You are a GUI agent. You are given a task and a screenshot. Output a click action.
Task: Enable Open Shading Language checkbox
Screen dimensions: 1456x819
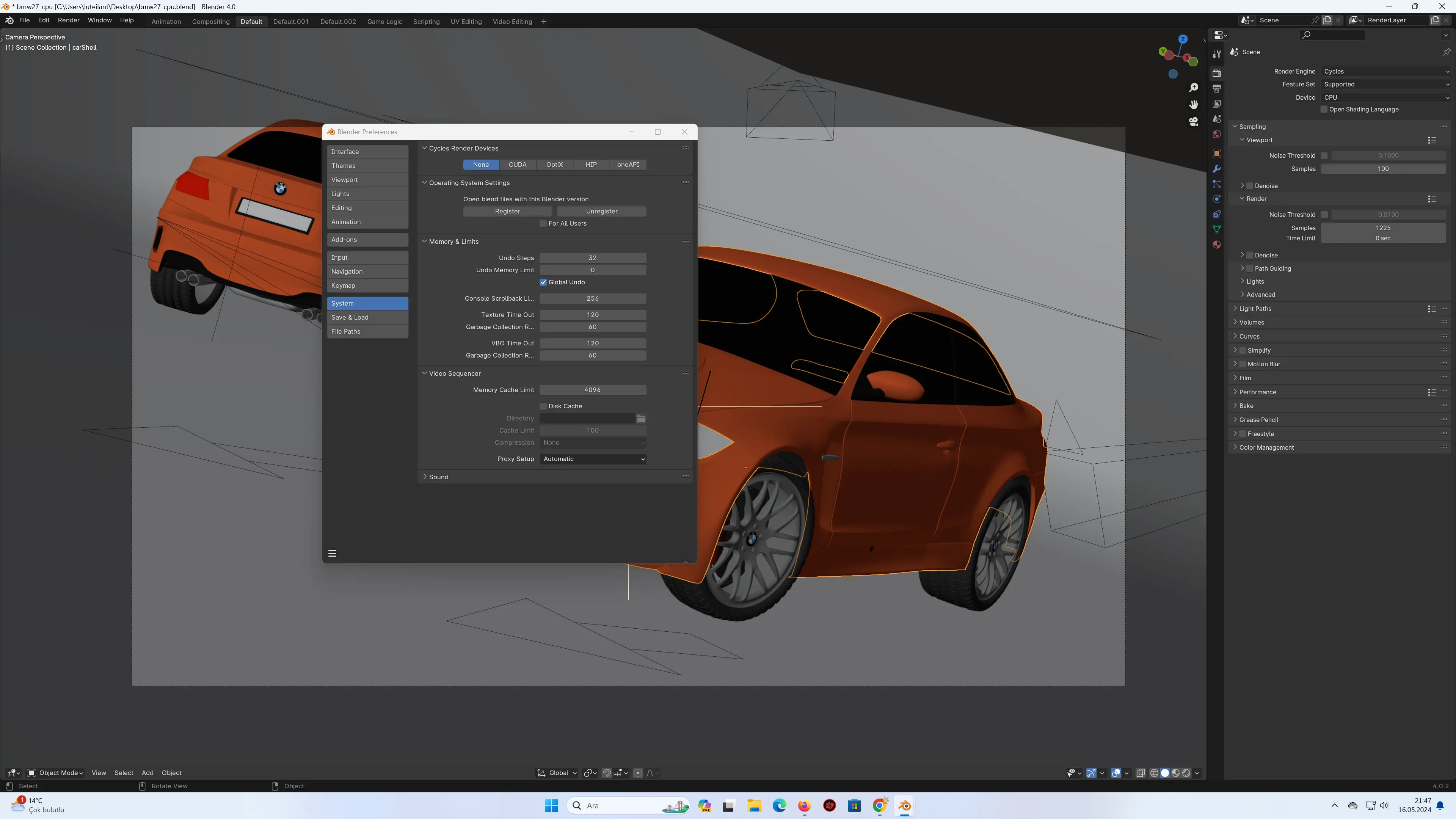[1324, 109]
